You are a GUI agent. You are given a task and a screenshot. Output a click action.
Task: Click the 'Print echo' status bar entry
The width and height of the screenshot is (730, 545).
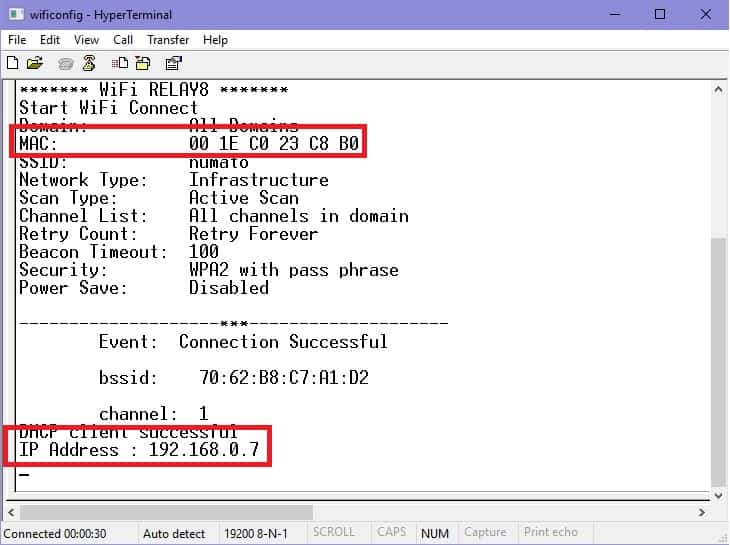tap(551, 532)
